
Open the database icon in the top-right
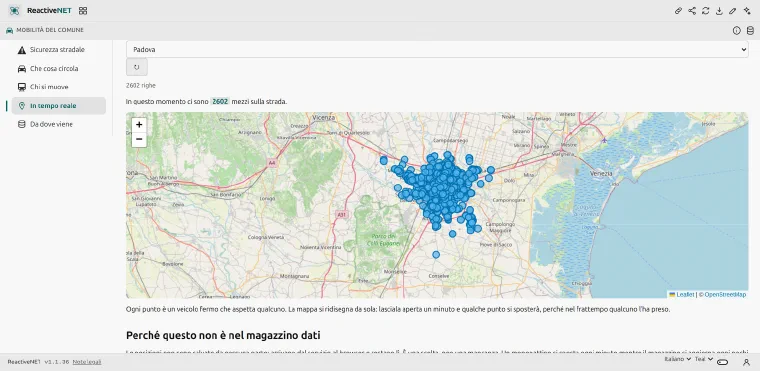point(750,31)
